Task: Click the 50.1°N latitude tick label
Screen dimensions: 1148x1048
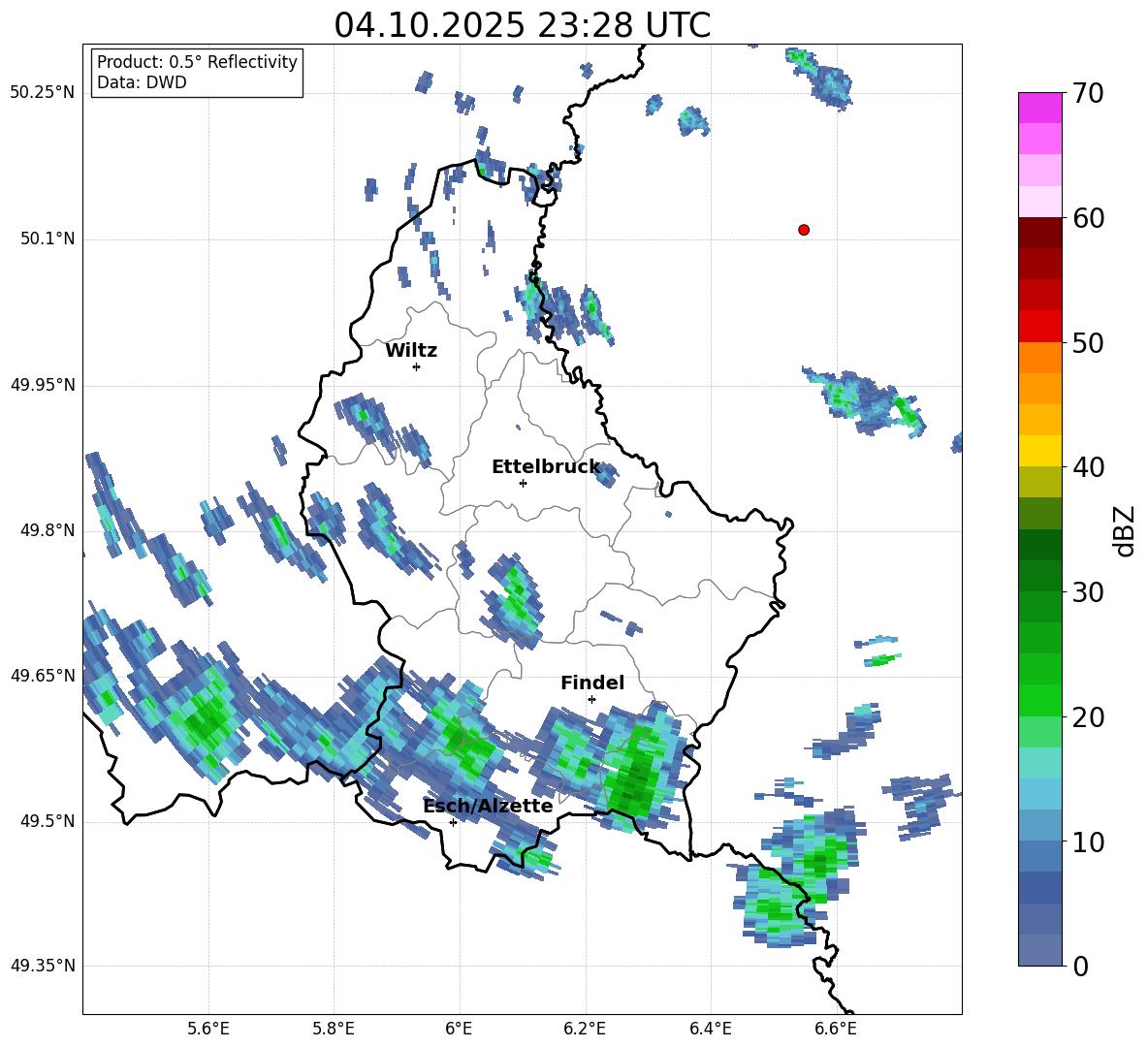Action: [48, 238]
